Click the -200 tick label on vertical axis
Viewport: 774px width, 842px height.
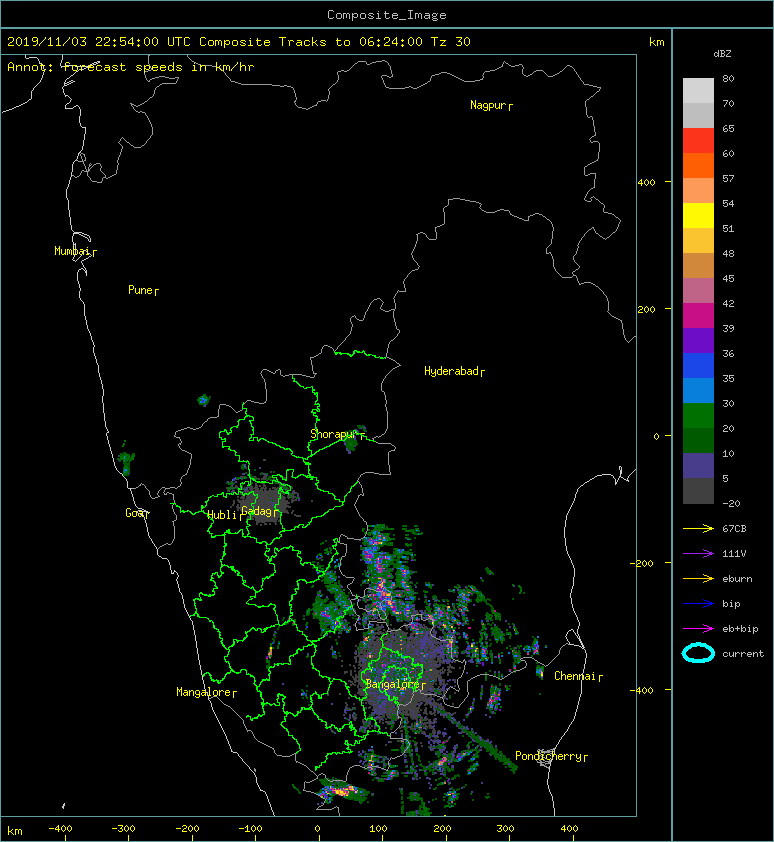click(642, 563)
